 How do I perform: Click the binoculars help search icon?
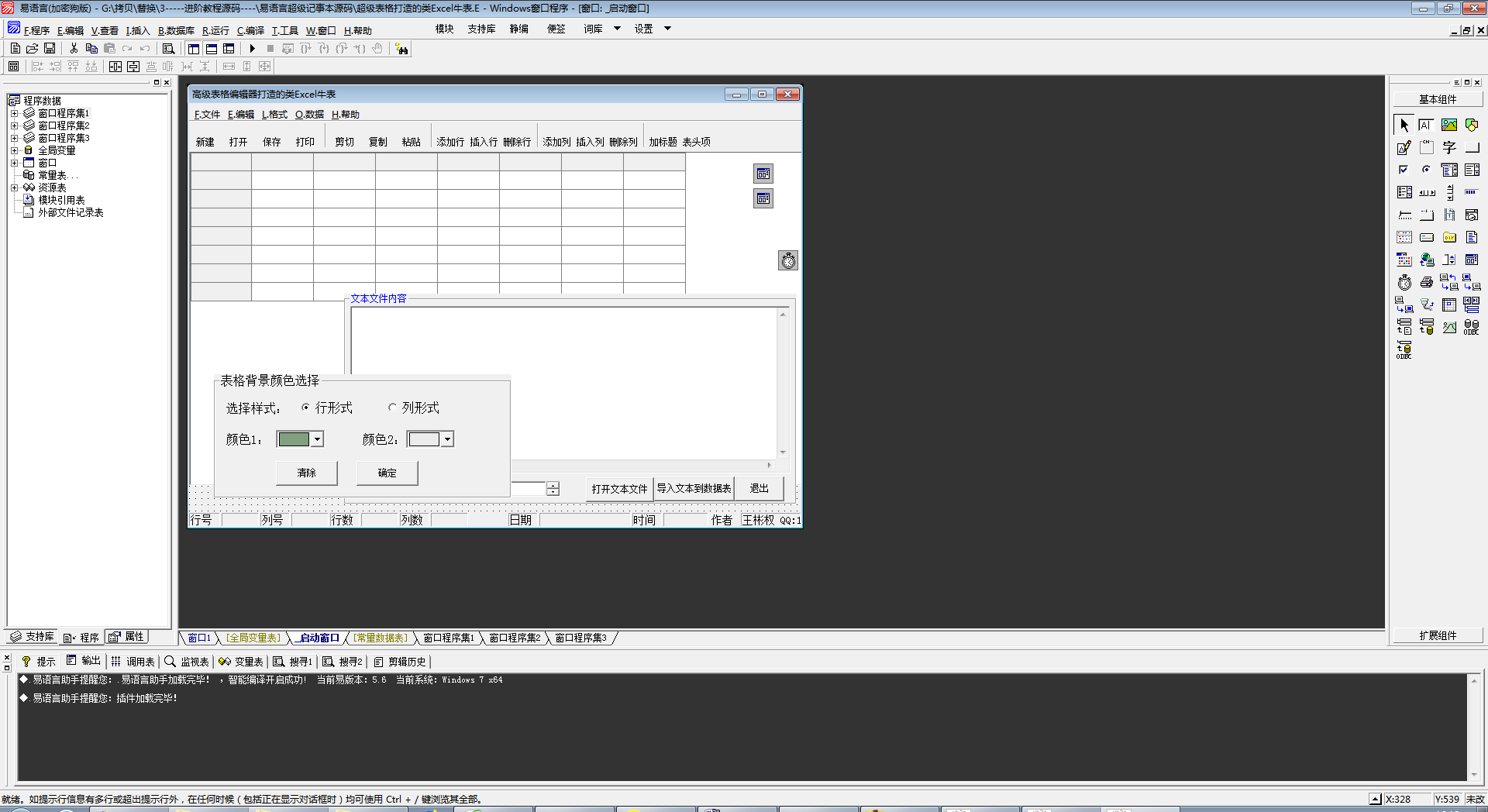(401, 49)
